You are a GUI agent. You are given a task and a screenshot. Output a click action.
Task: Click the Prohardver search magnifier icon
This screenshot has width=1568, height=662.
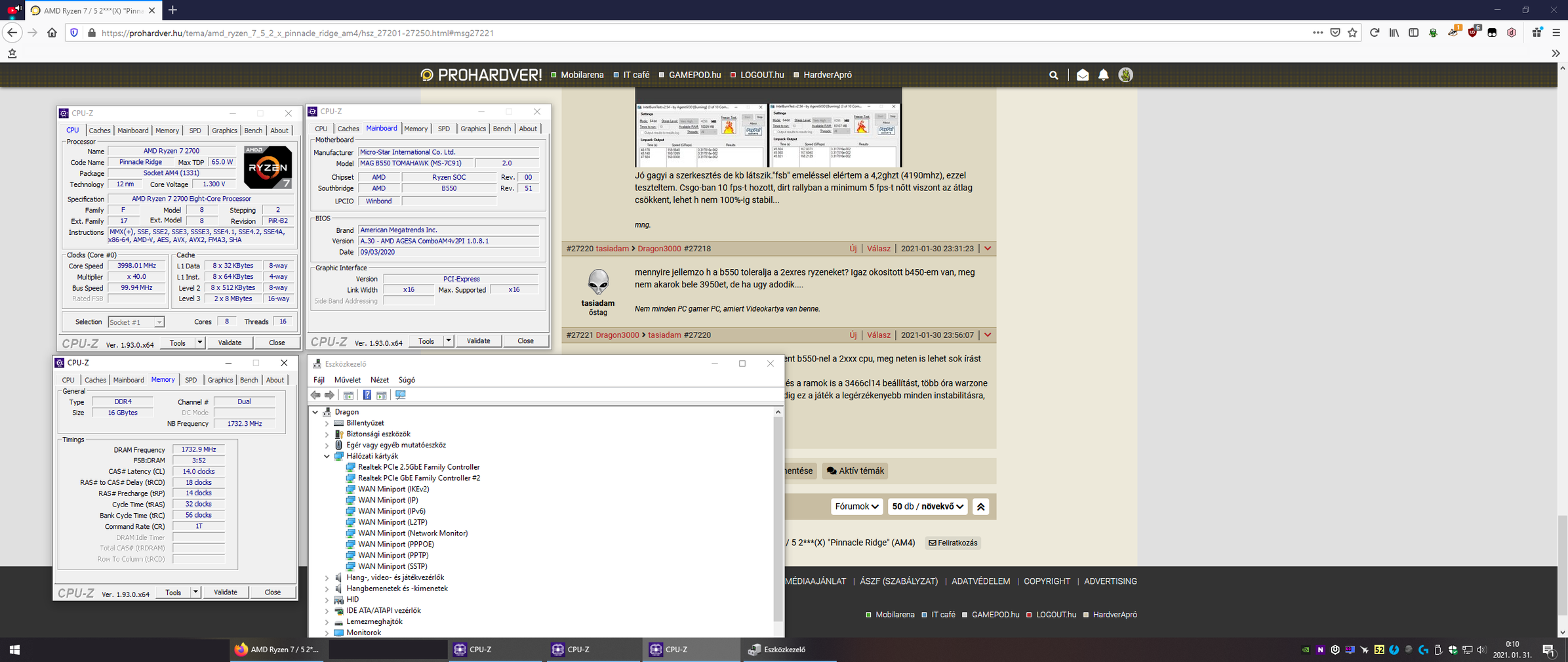pos(1053,75)
